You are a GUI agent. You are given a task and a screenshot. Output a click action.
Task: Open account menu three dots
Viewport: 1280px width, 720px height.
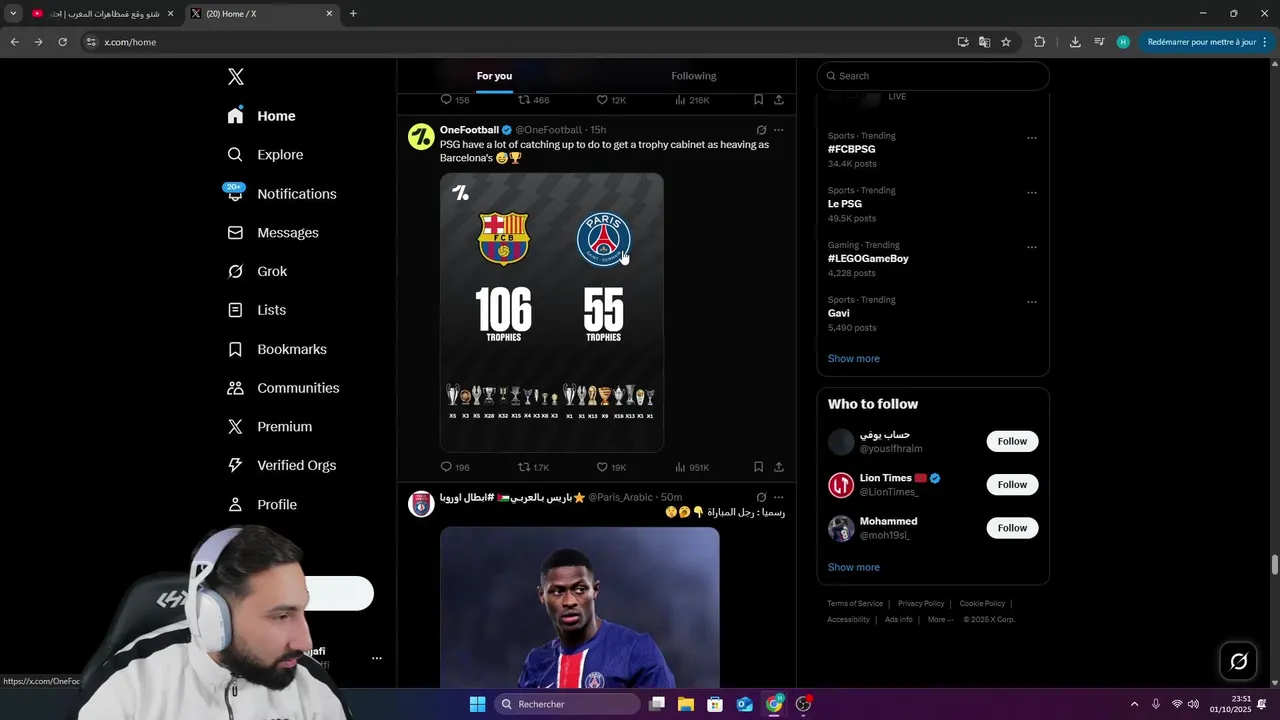[x=377, y=658]
